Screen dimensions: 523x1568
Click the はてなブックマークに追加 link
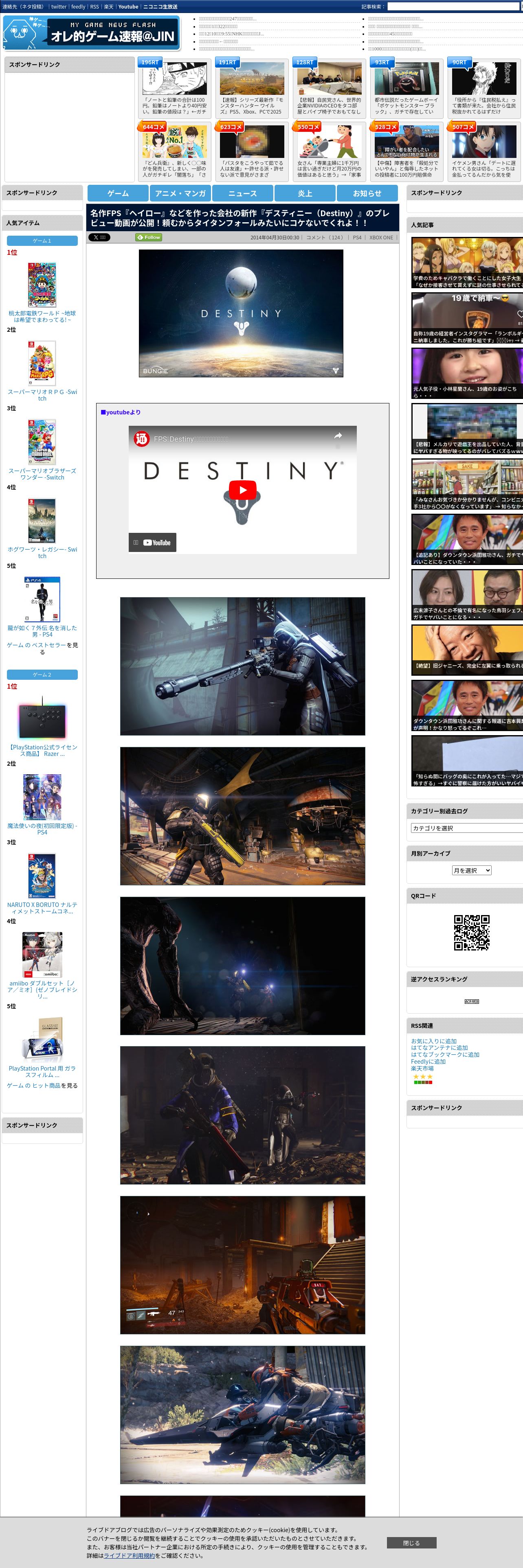[445, 1054]
